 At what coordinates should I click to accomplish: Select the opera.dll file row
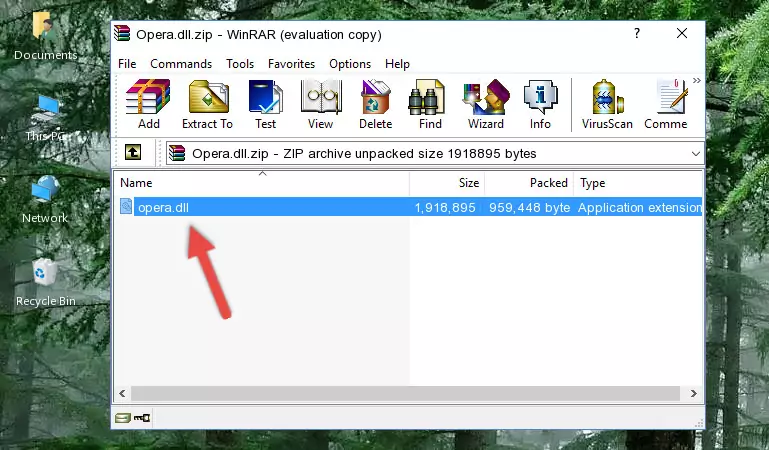[x=408, y=207]
